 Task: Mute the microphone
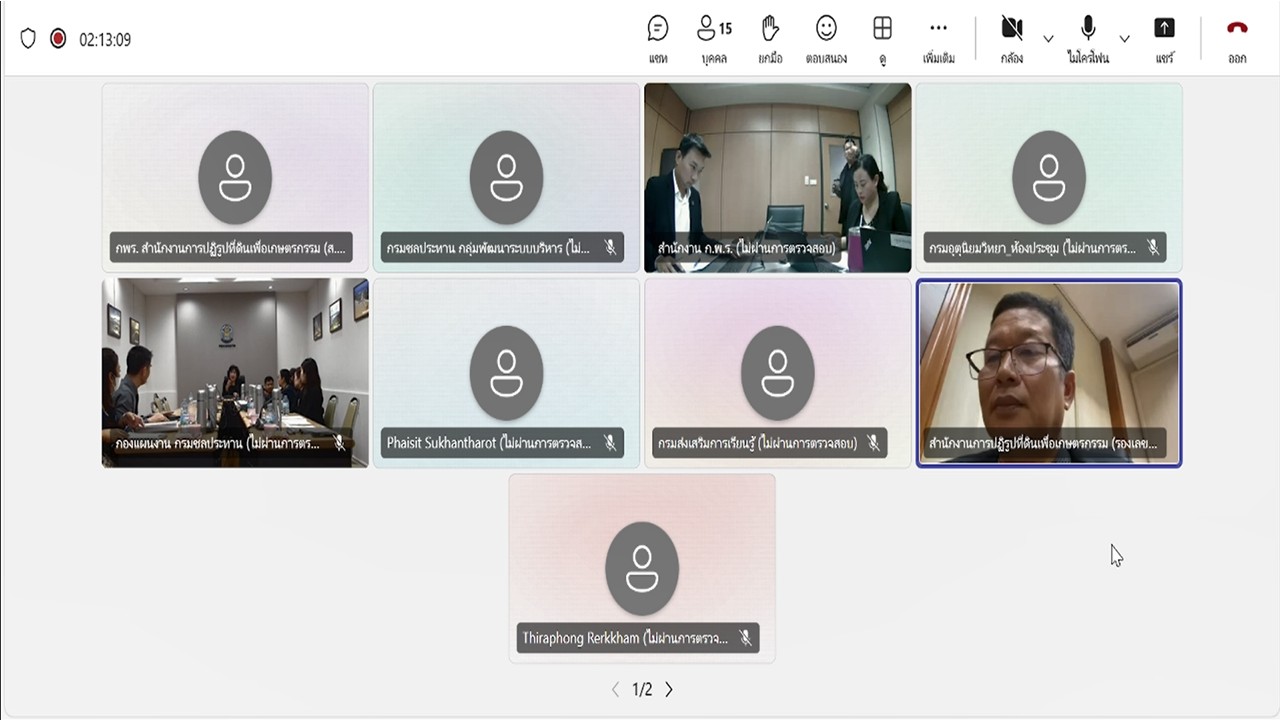(1088, 38)
